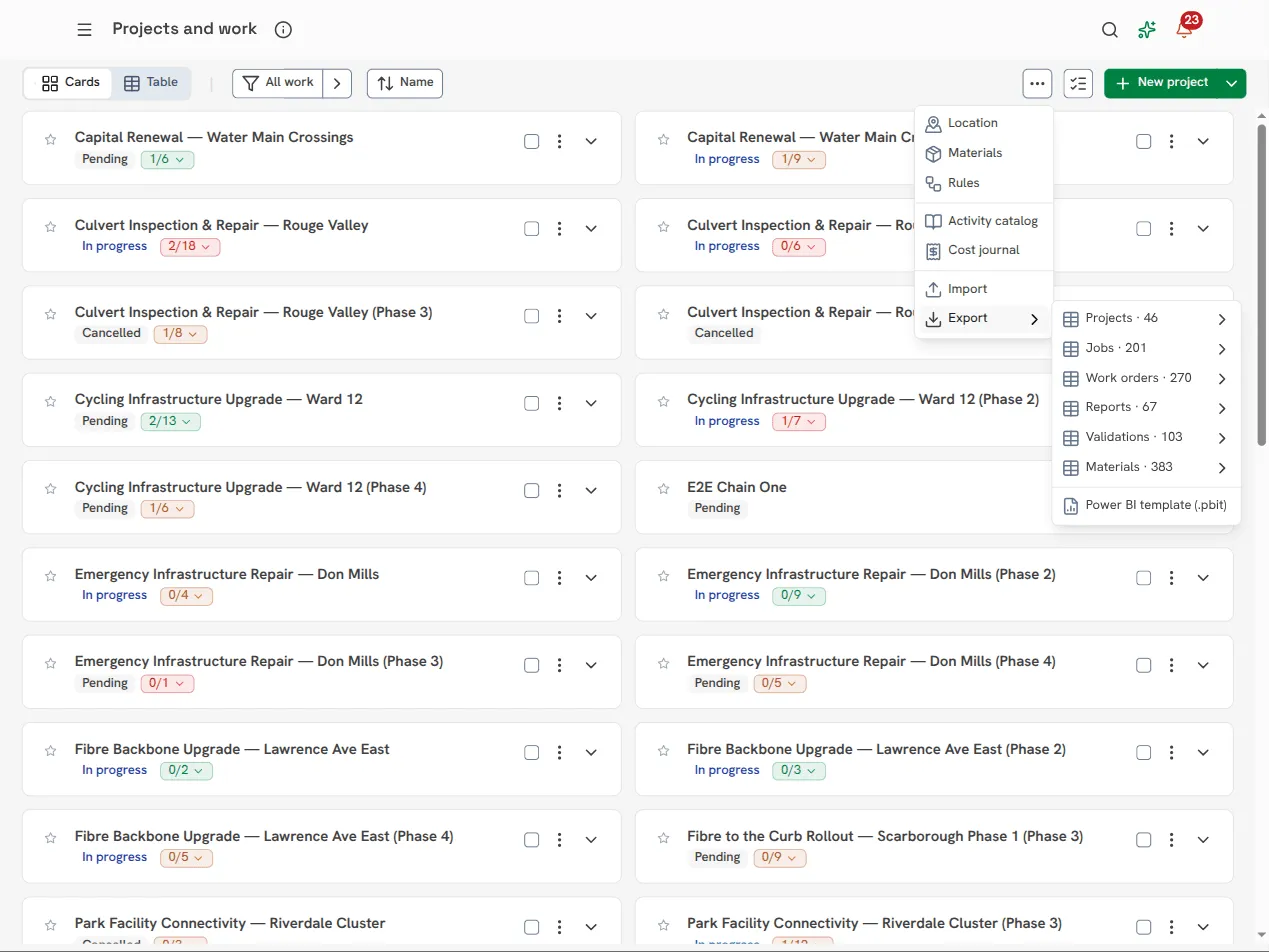This screenshot has width=1269, height=952.
Task: Open Location from the menu
Action: [984, 123]
